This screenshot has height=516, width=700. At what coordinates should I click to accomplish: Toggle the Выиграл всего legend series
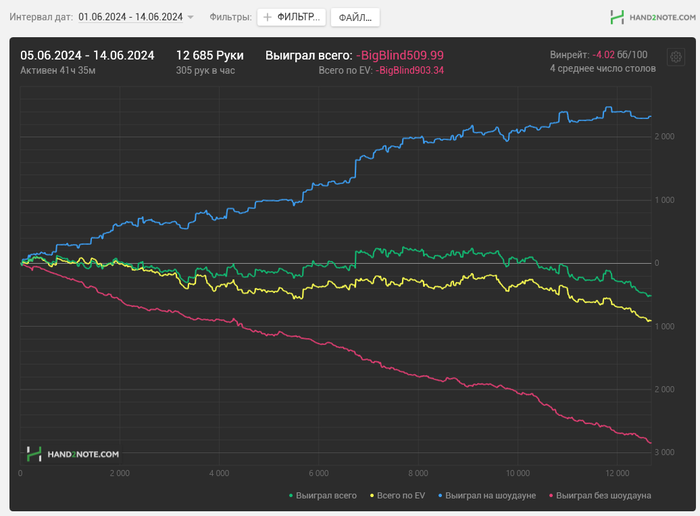(x=323, y=495)
